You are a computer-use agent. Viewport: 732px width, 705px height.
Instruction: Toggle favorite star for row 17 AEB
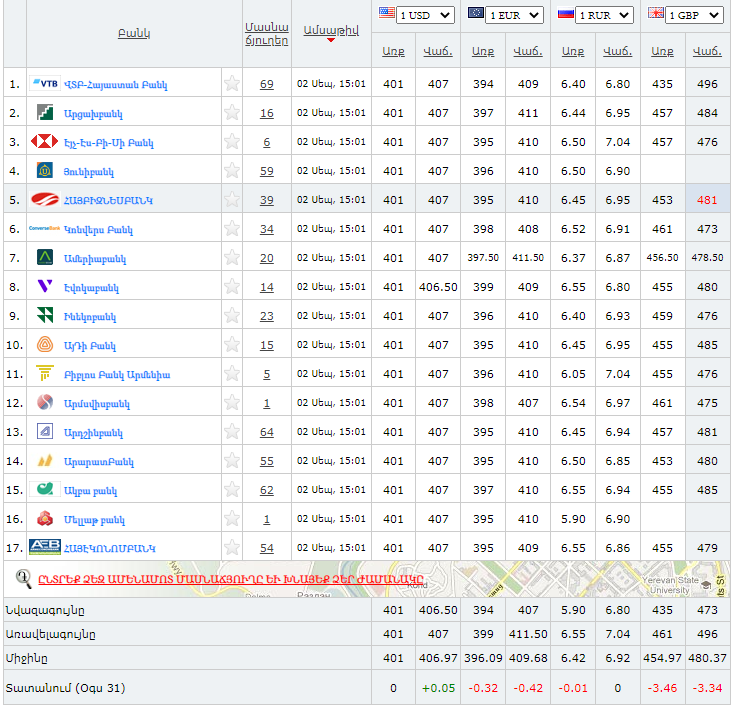(232, 547)
